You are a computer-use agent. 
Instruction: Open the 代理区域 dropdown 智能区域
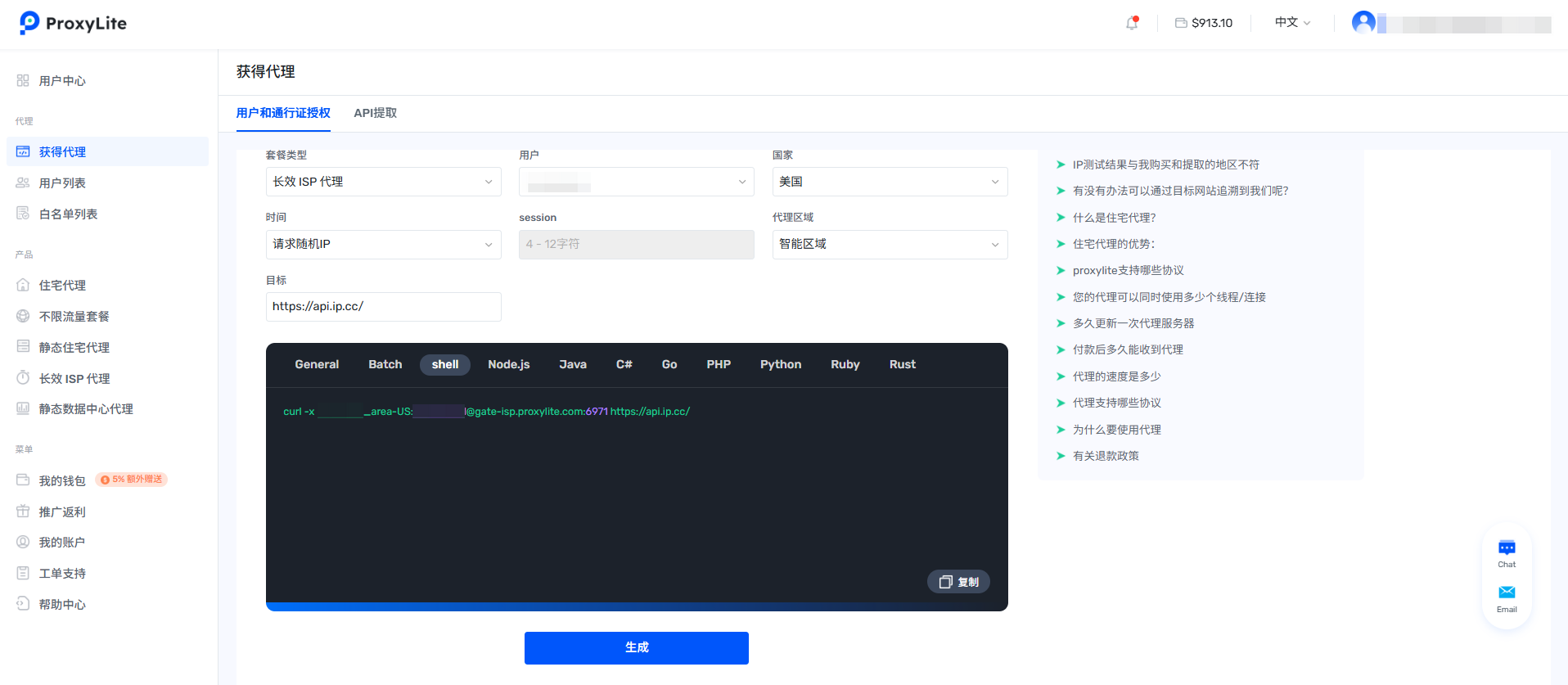point(890,245)
